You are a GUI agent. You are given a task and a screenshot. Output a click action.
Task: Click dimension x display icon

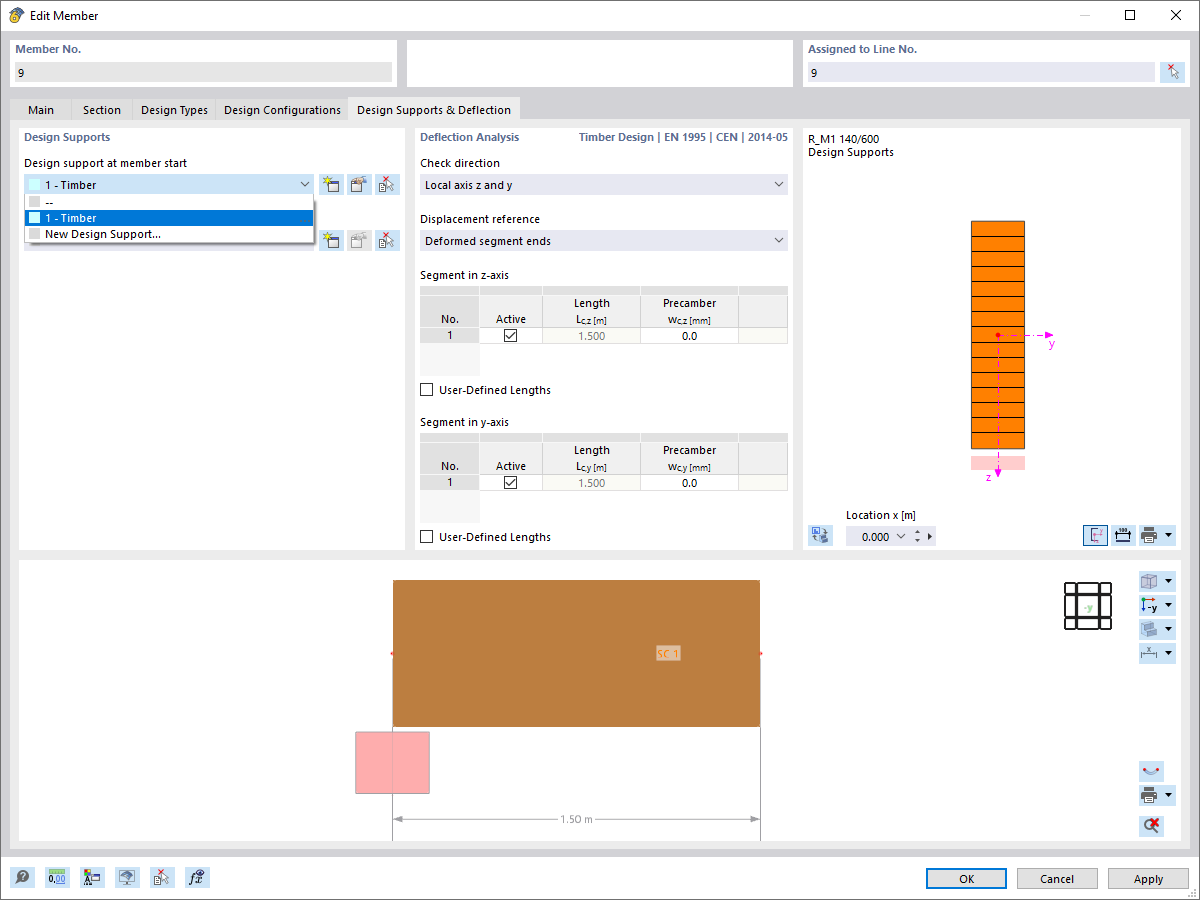click(1149, 653)
